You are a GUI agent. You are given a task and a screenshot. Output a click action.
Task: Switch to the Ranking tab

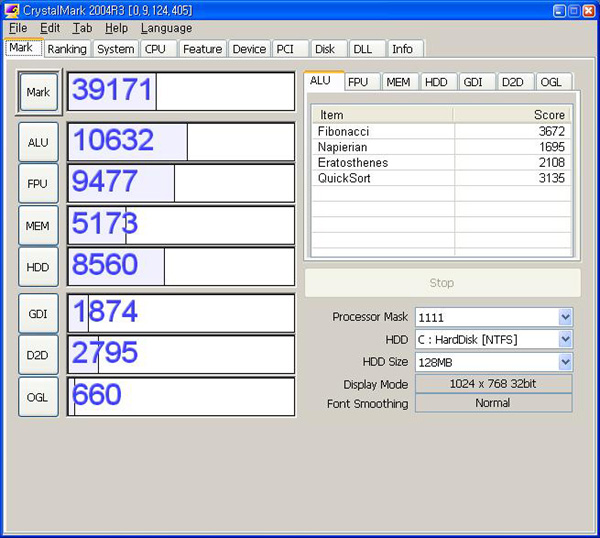(67, 49)
